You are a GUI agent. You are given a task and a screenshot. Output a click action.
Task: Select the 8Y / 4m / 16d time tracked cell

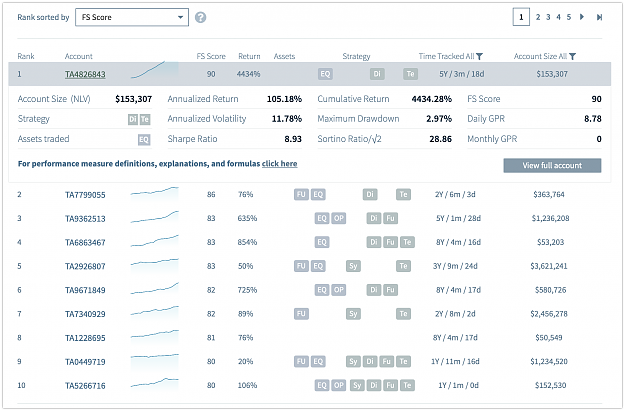458,242
